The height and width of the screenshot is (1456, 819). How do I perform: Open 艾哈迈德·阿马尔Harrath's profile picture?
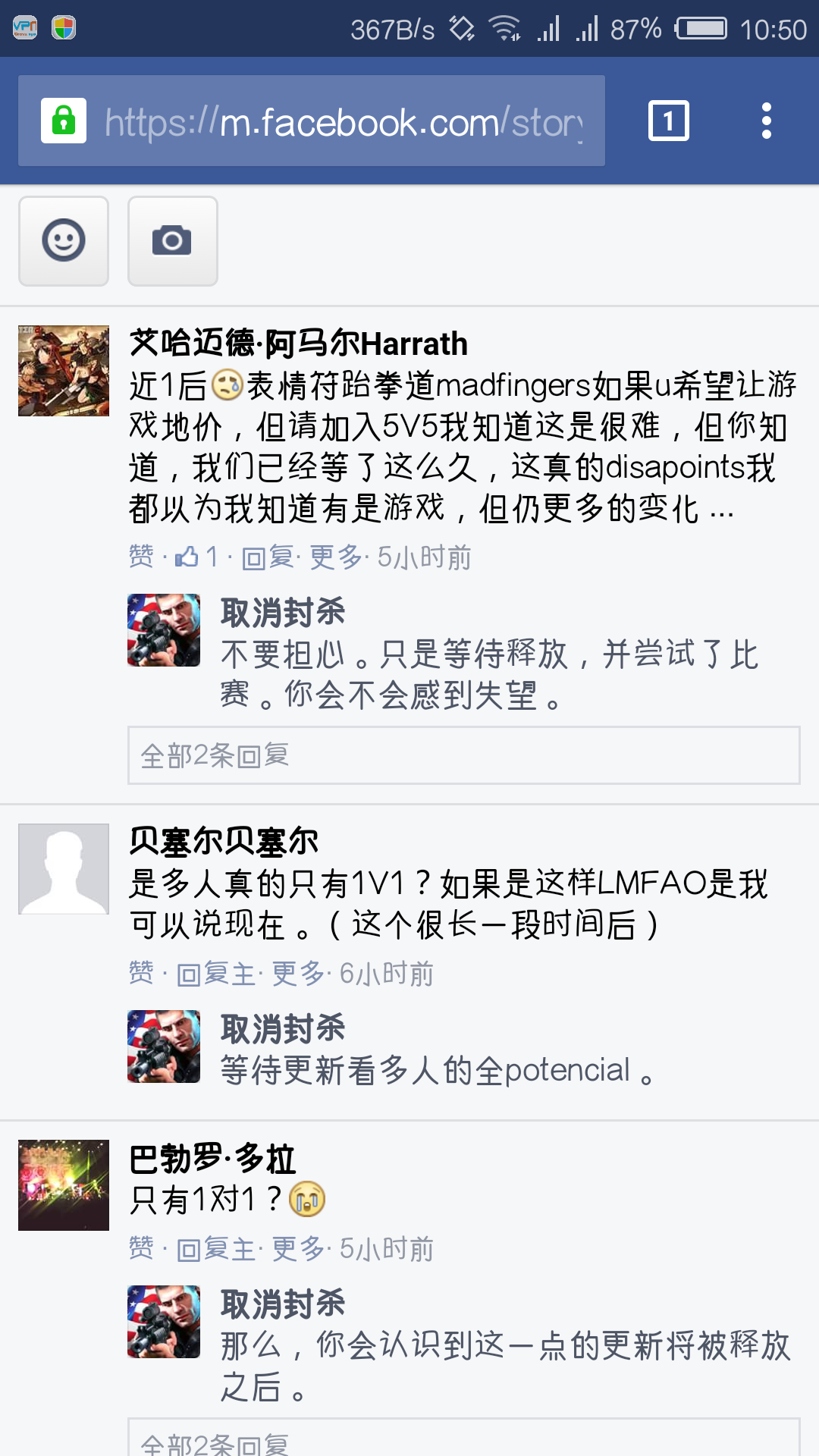[64, 371]
